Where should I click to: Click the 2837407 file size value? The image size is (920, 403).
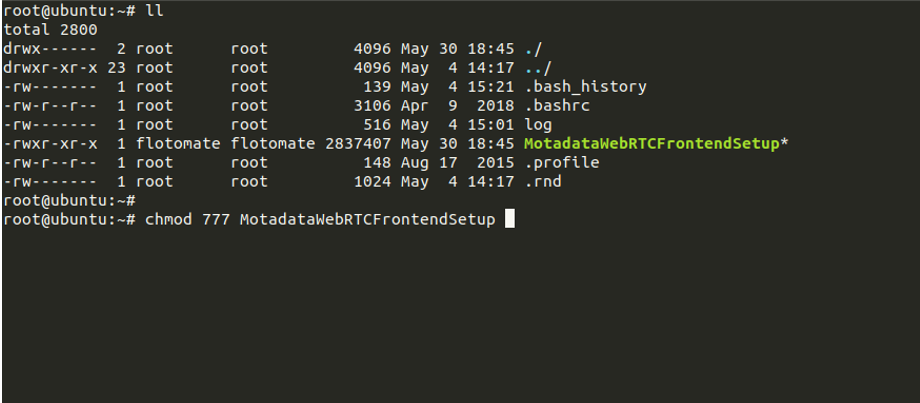point(358,144)
